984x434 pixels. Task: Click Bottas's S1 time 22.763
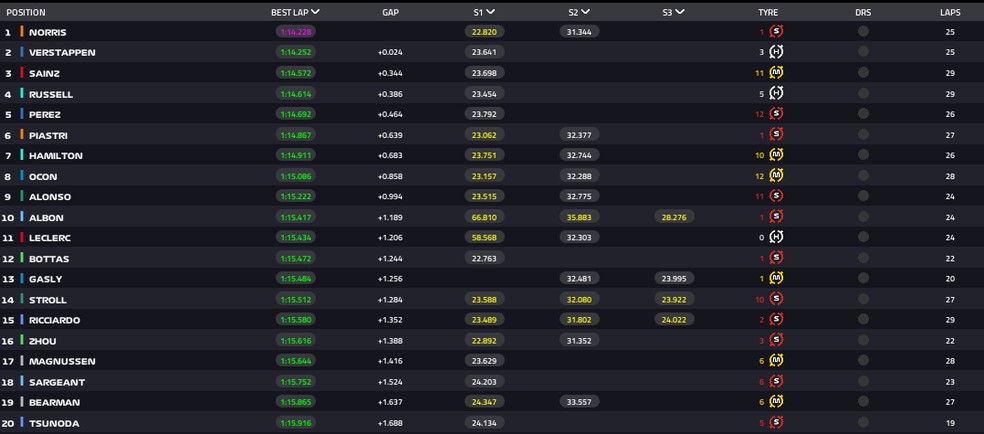484,258
